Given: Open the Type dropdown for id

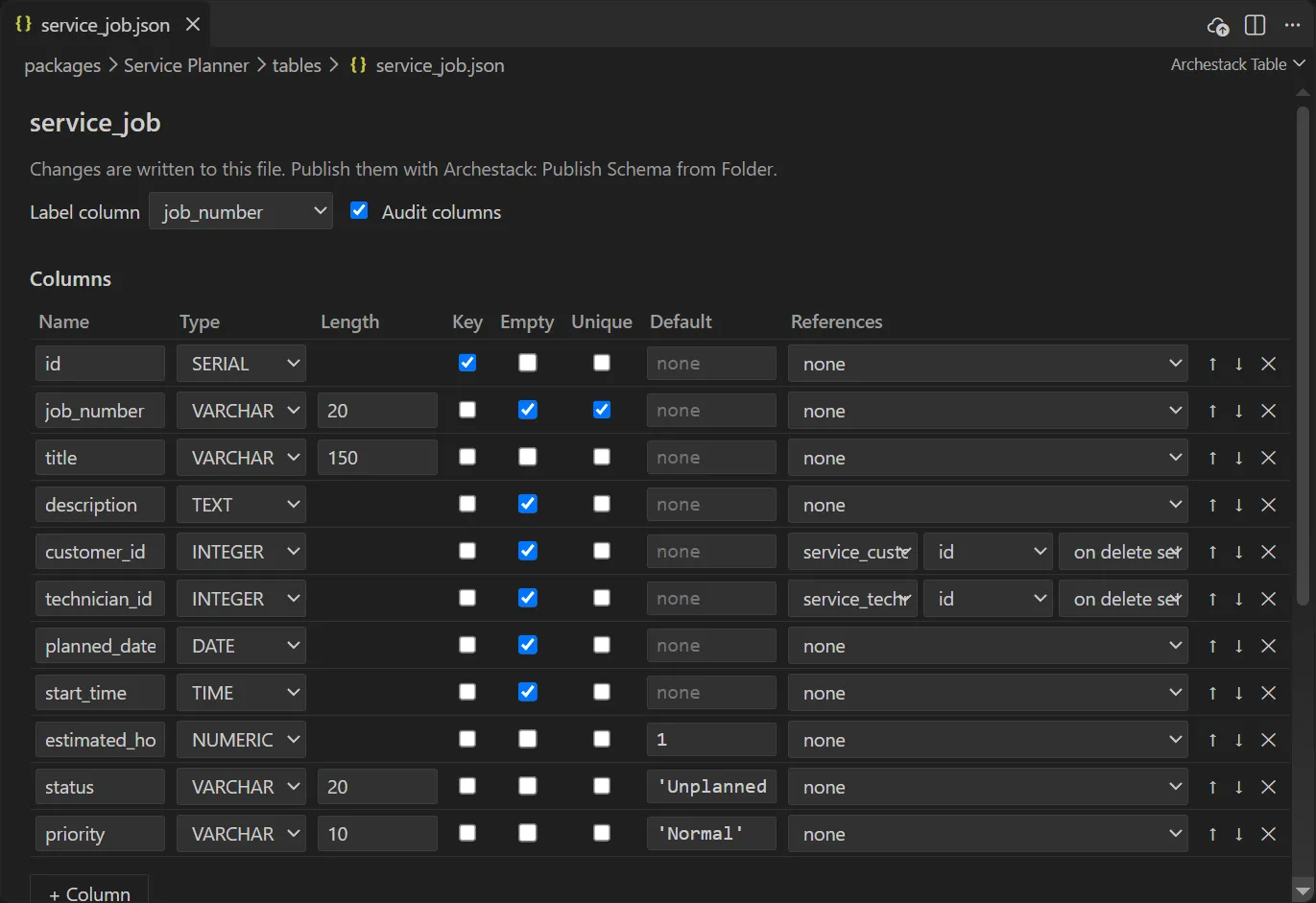Looking at the screenshot, I should pyautogui.click(x=242, y=364).
